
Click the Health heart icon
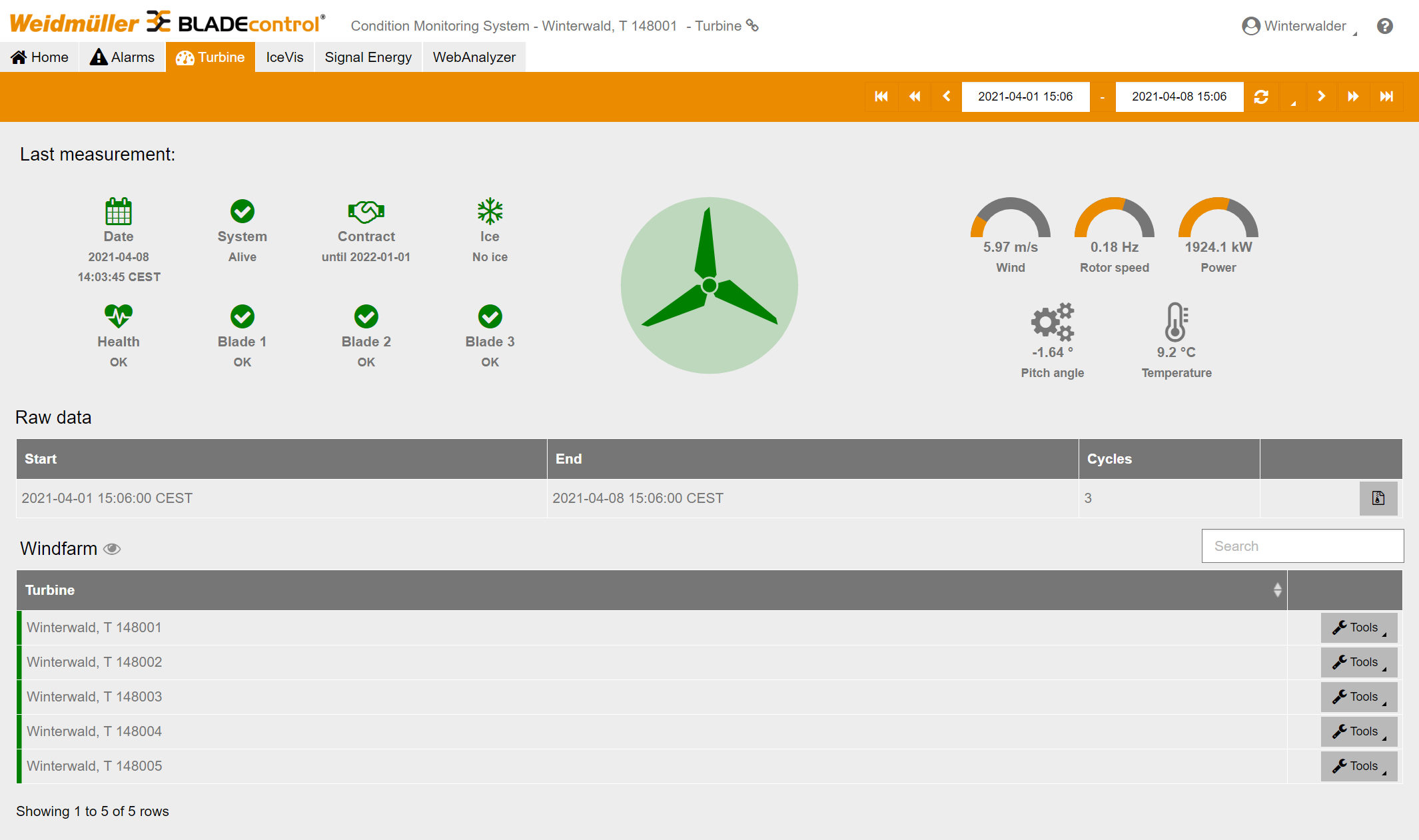coord(119,316)
